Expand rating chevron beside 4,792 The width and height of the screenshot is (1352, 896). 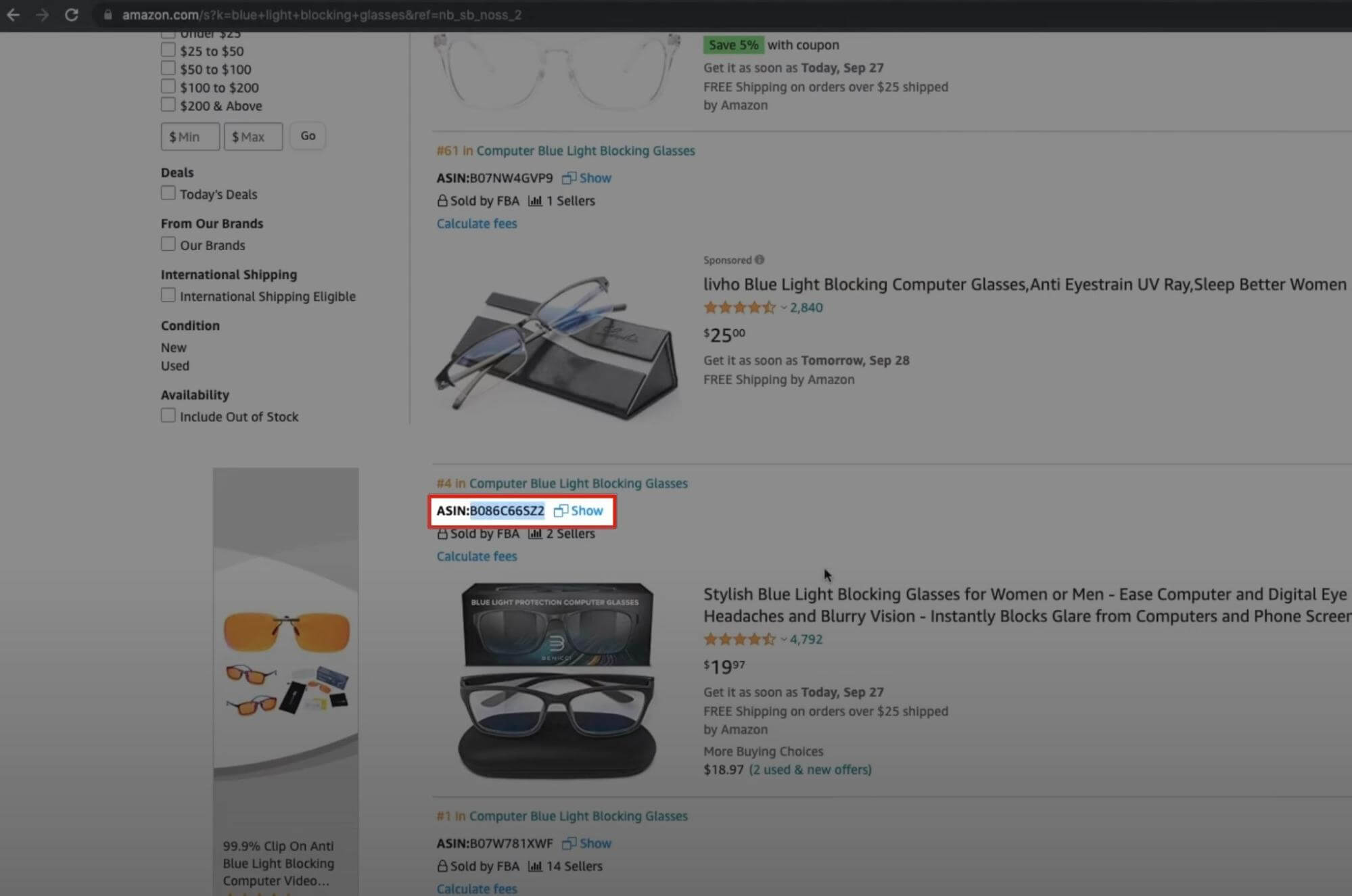(x=783, y=639)
